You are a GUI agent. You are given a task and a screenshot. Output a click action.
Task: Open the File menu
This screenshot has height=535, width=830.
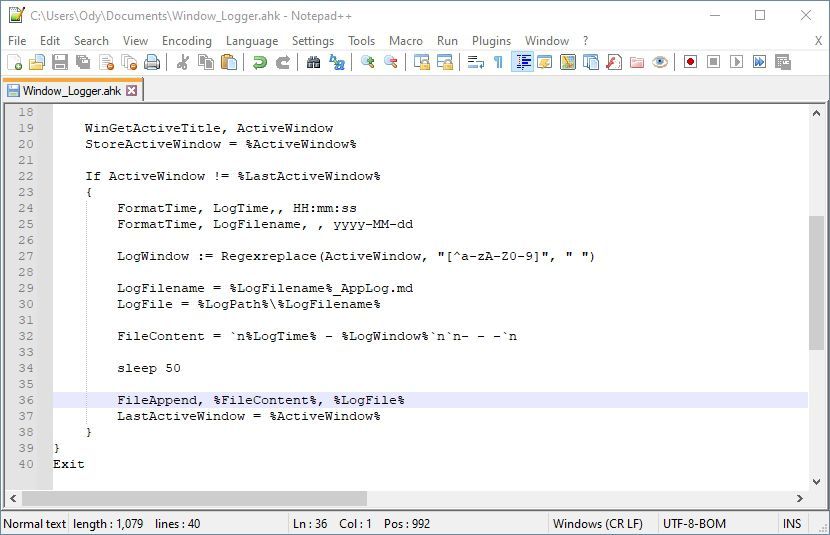pos(17,41)
